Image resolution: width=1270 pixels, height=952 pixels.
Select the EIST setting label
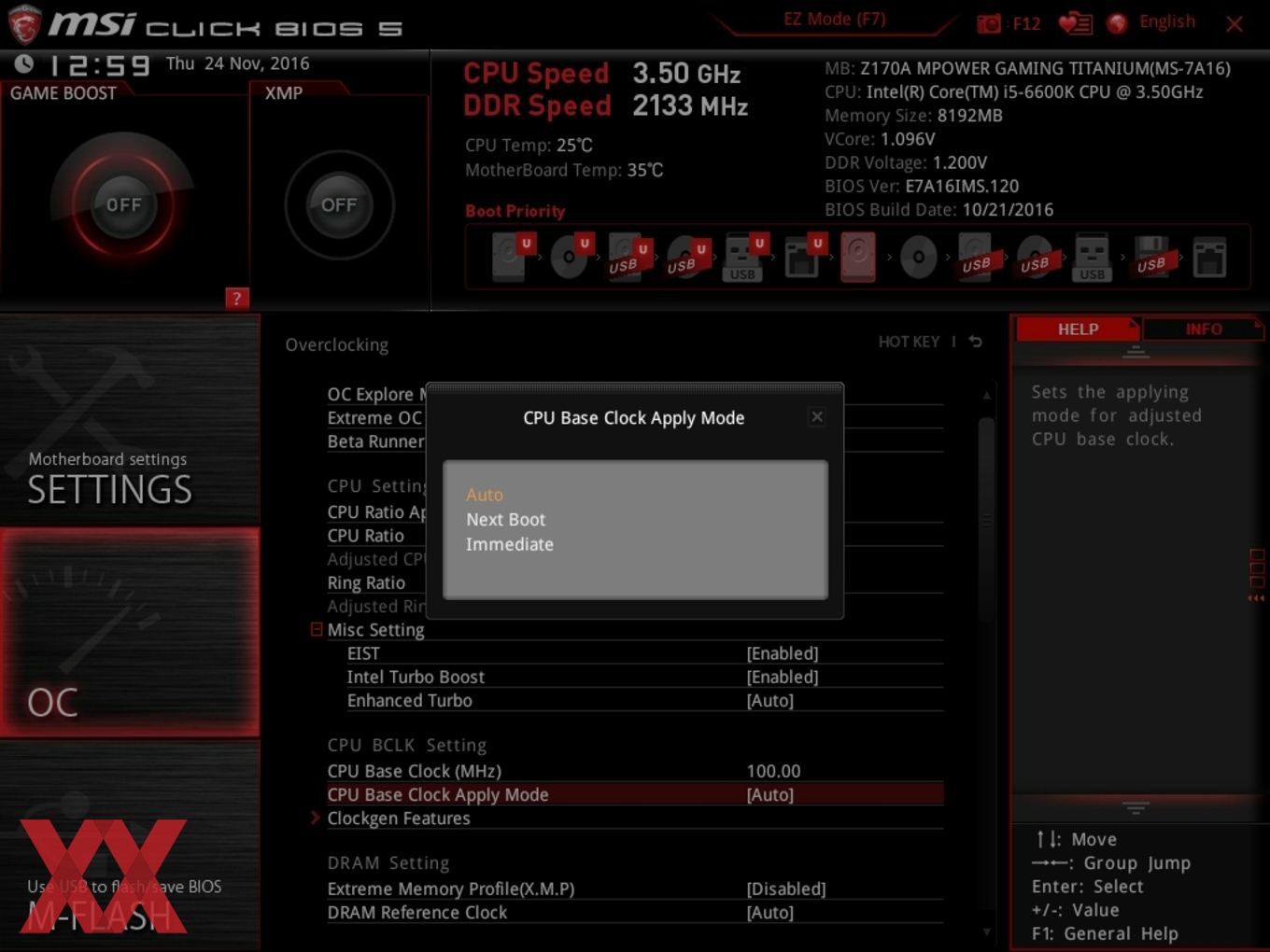[363, 653]
